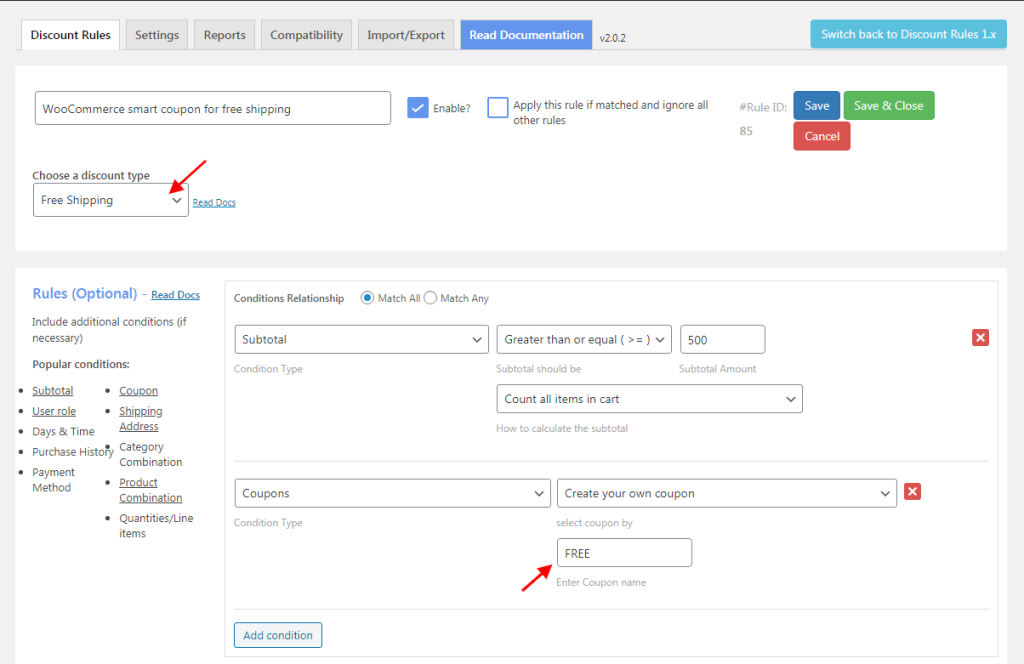1024x664 pixels.
Task: Click the 'Quantities/Line items' list entry
Action: coord(156,526)
